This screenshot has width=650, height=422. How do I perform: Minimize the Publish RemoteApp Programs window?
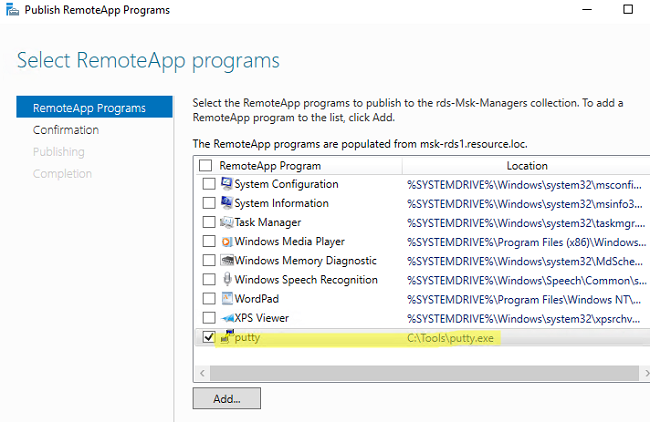587,10
